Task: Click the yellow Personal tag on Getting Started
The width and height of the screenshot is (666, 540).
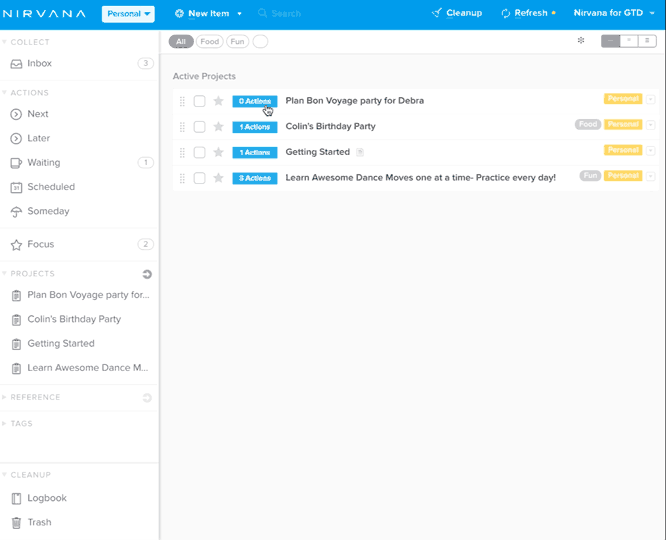Action: pos(622,150)
